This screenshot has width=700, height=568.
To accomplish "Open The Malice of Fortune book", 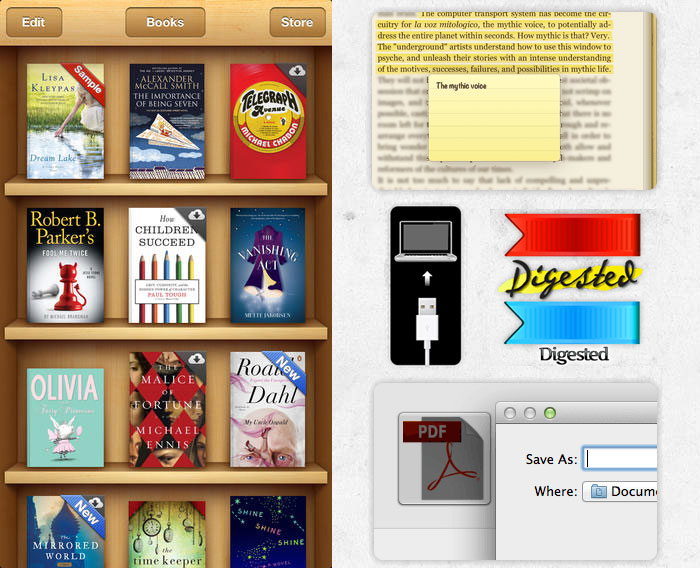I will coord(167,410).
